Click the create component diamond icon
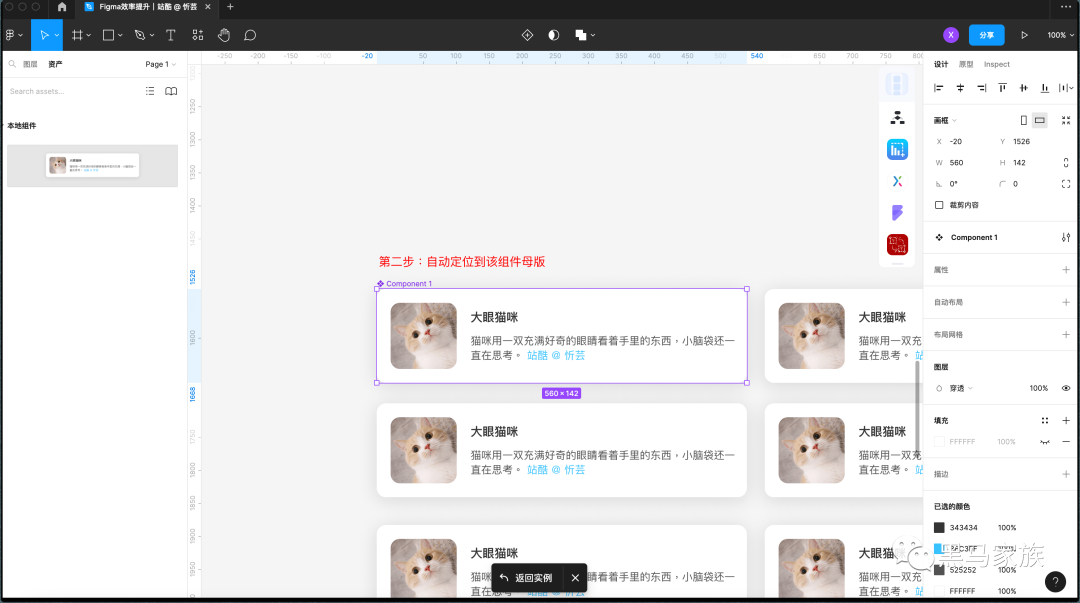 527,34
